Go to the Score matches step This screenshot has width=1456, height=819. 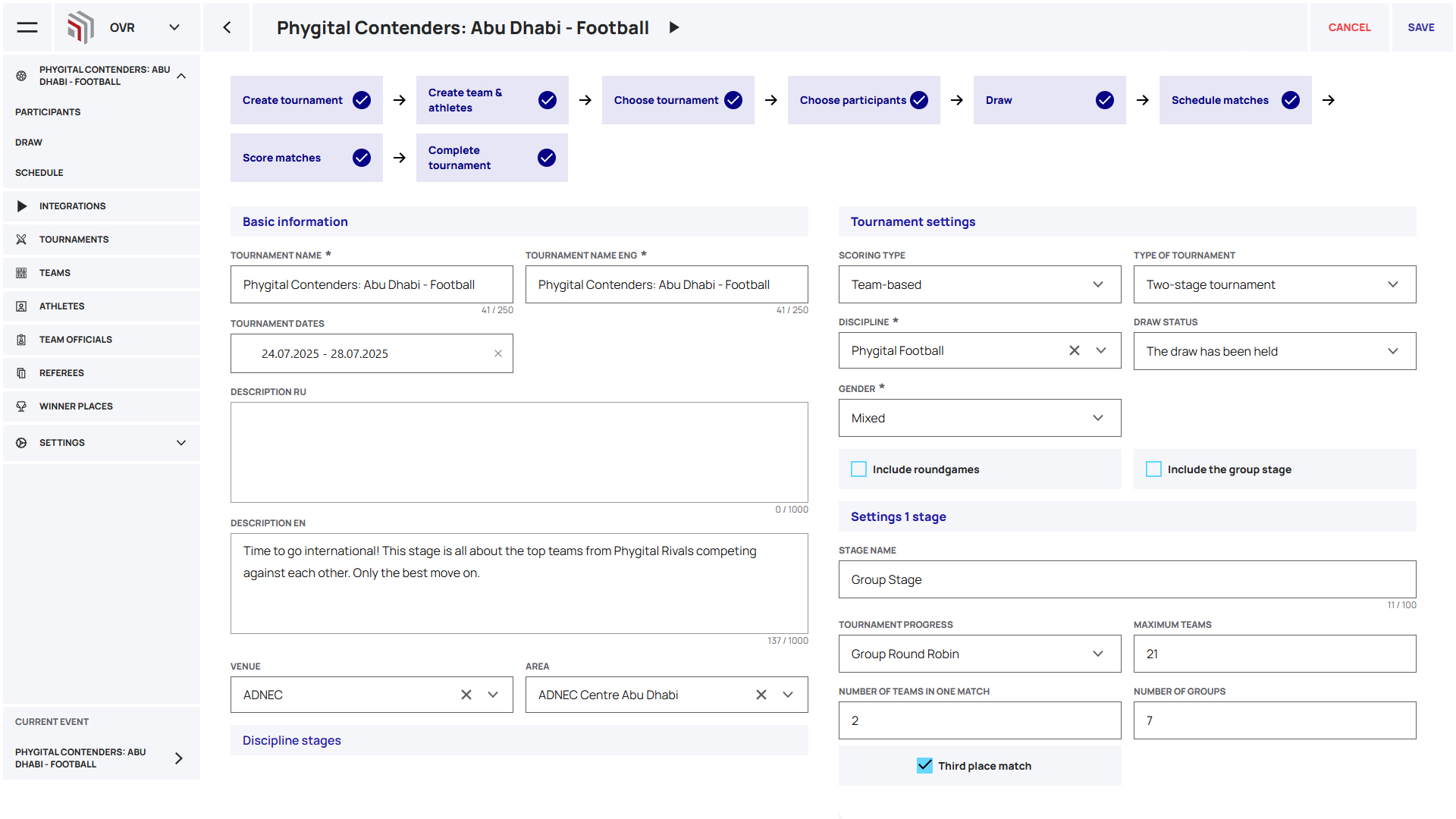click(306, 158)
